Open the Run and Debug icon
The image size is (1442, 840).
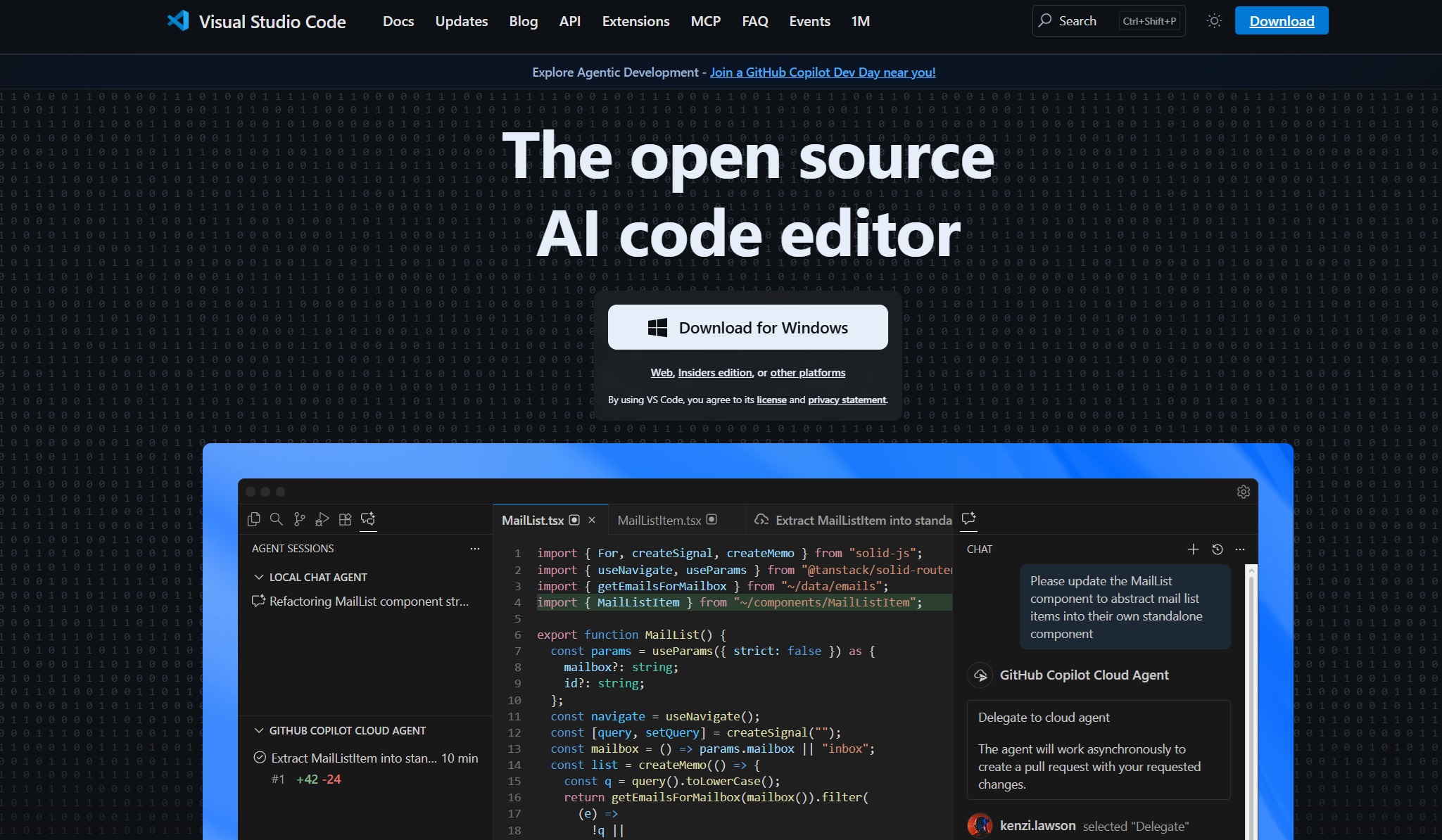322,519
